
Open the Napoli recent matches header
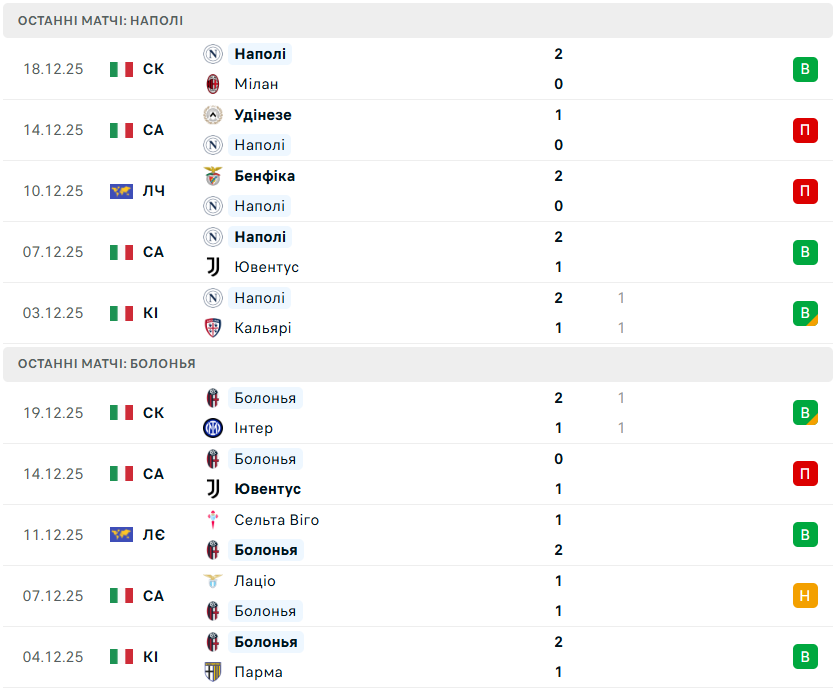coord(100,20)
